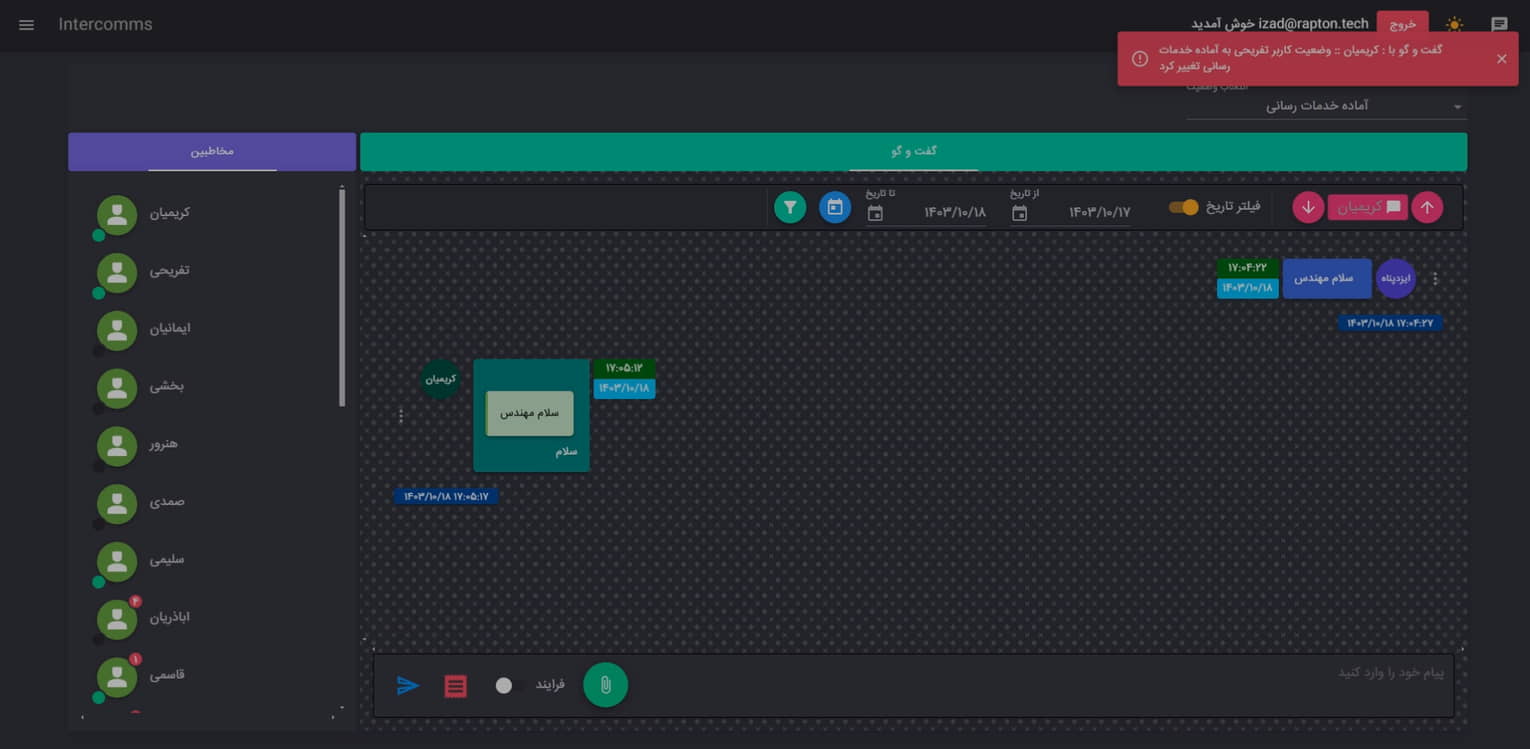Switch to the مخاطبین contacts tab

(212, 151)
